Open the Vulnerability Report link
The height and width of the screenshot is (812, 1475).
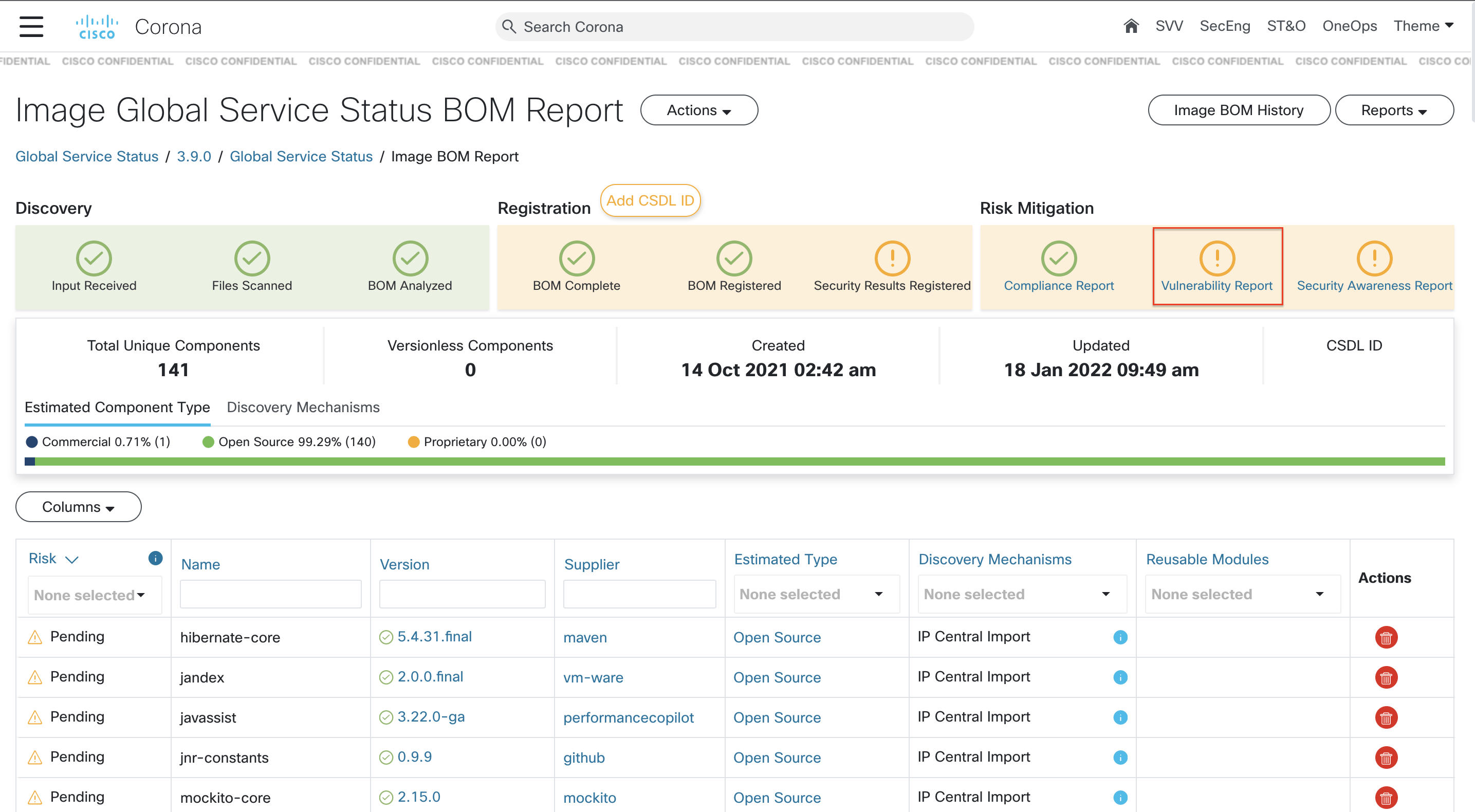pyautogui.click(x=1217, y=285)
